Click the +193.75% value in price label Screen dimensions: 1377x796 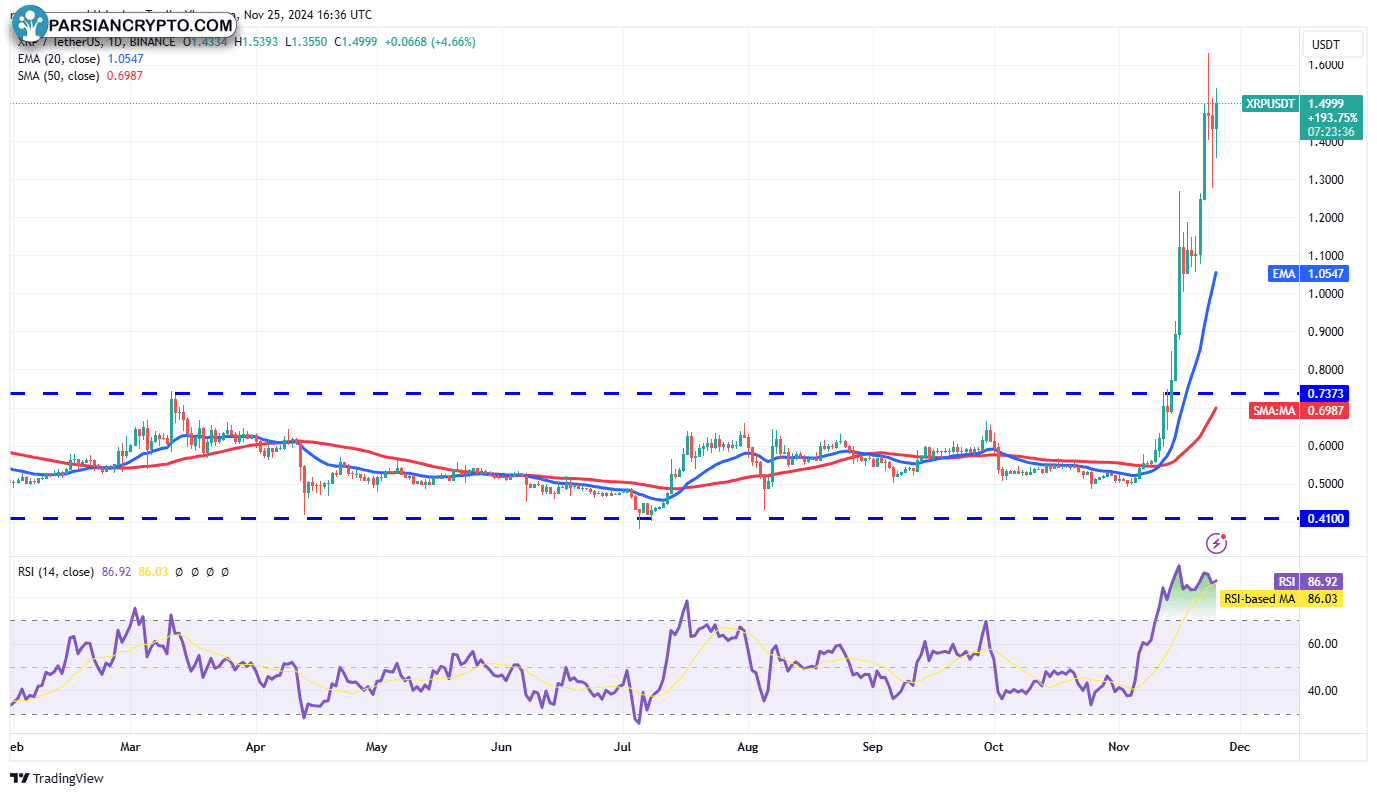[1330, 118]
